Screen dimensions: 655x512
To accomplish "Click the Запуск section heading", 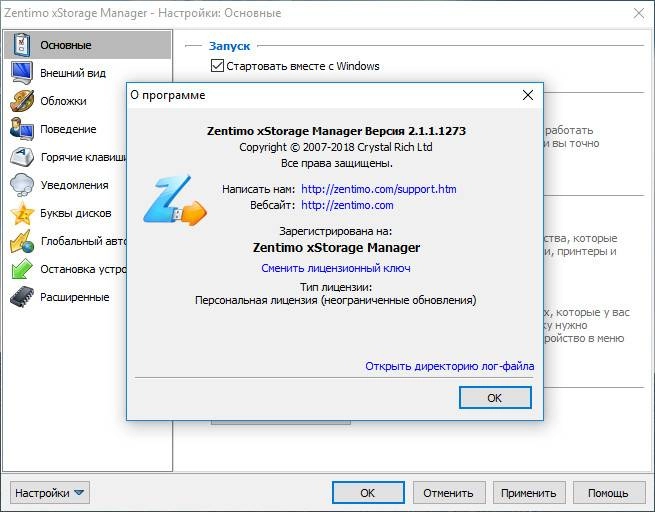I will [x=229, y=46].
